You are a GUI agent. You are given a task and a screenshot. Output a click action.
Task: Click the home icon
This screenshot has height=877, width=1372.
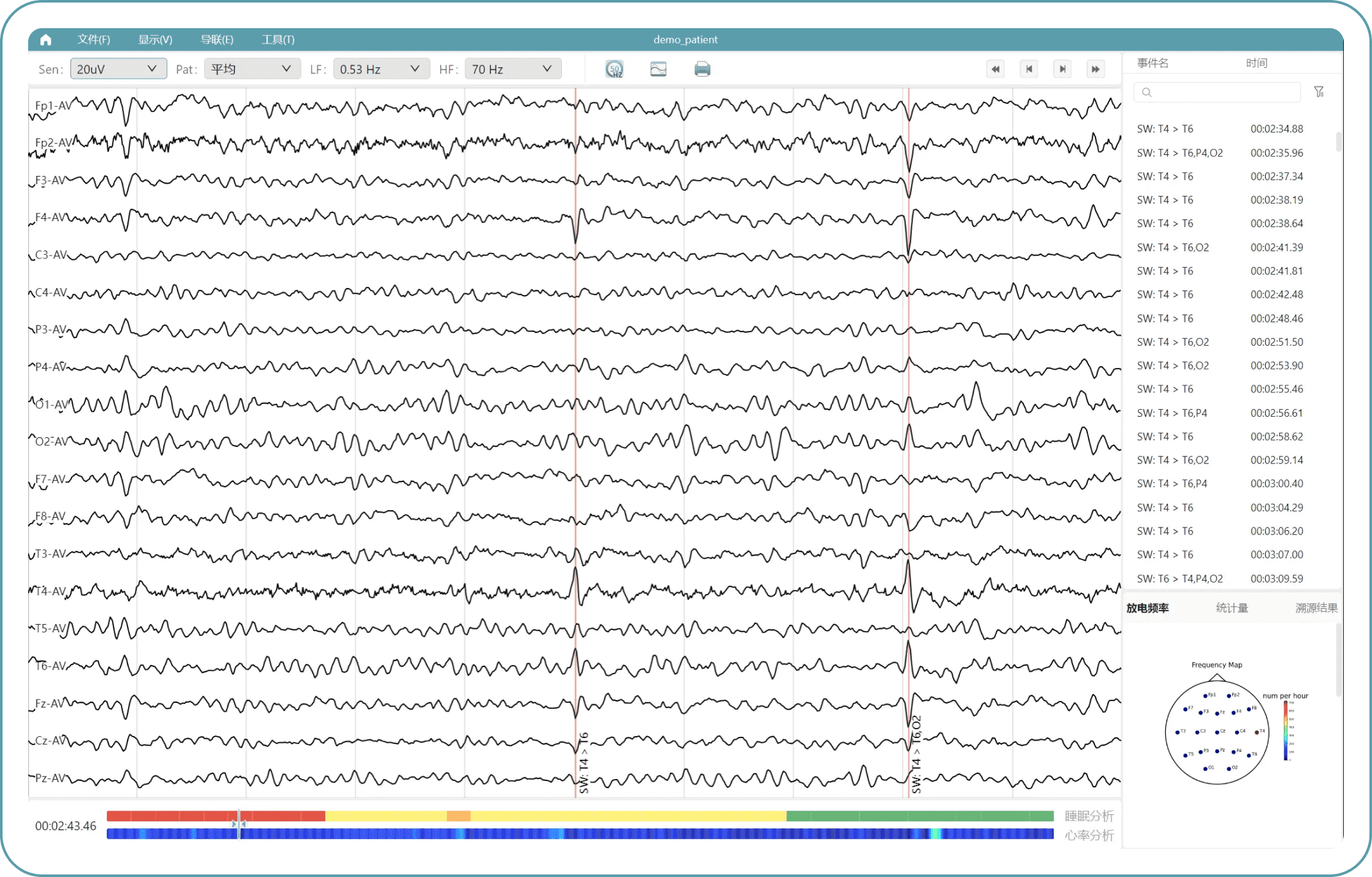point(45,40)
